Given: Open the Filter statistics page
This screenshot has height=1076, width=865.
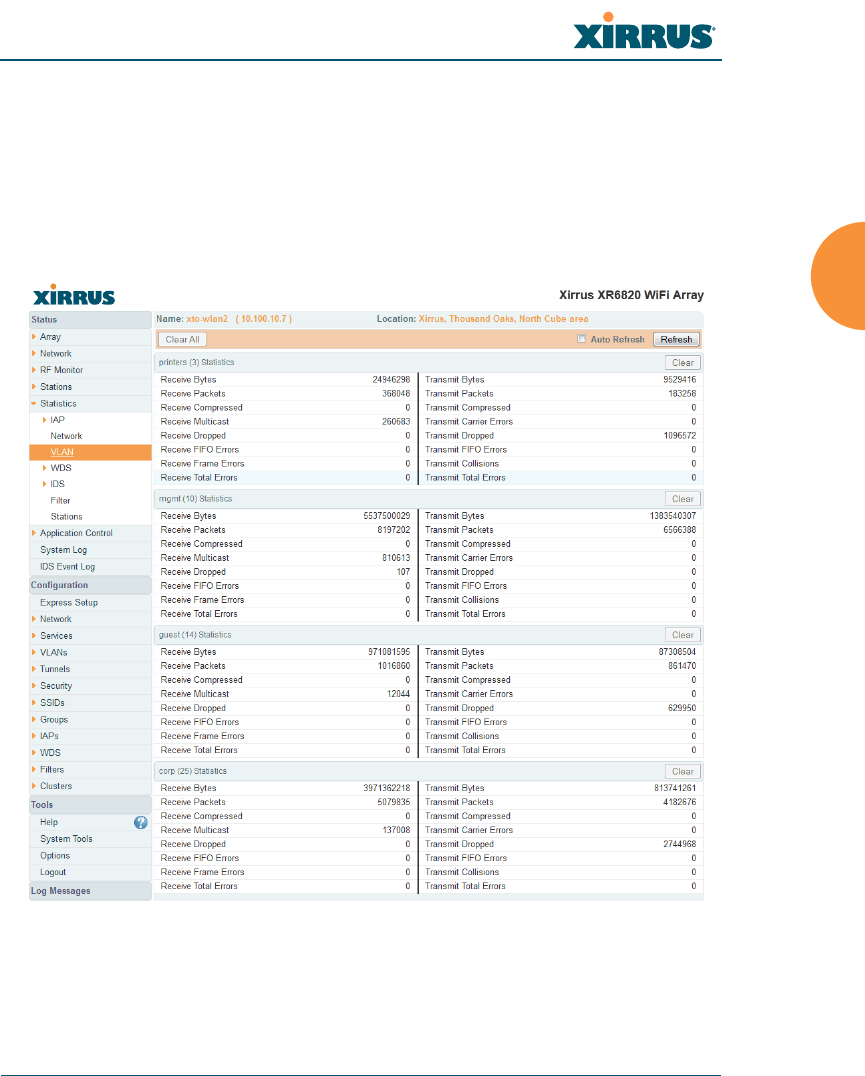Looking at the screenshot, I should pos(60,500).
